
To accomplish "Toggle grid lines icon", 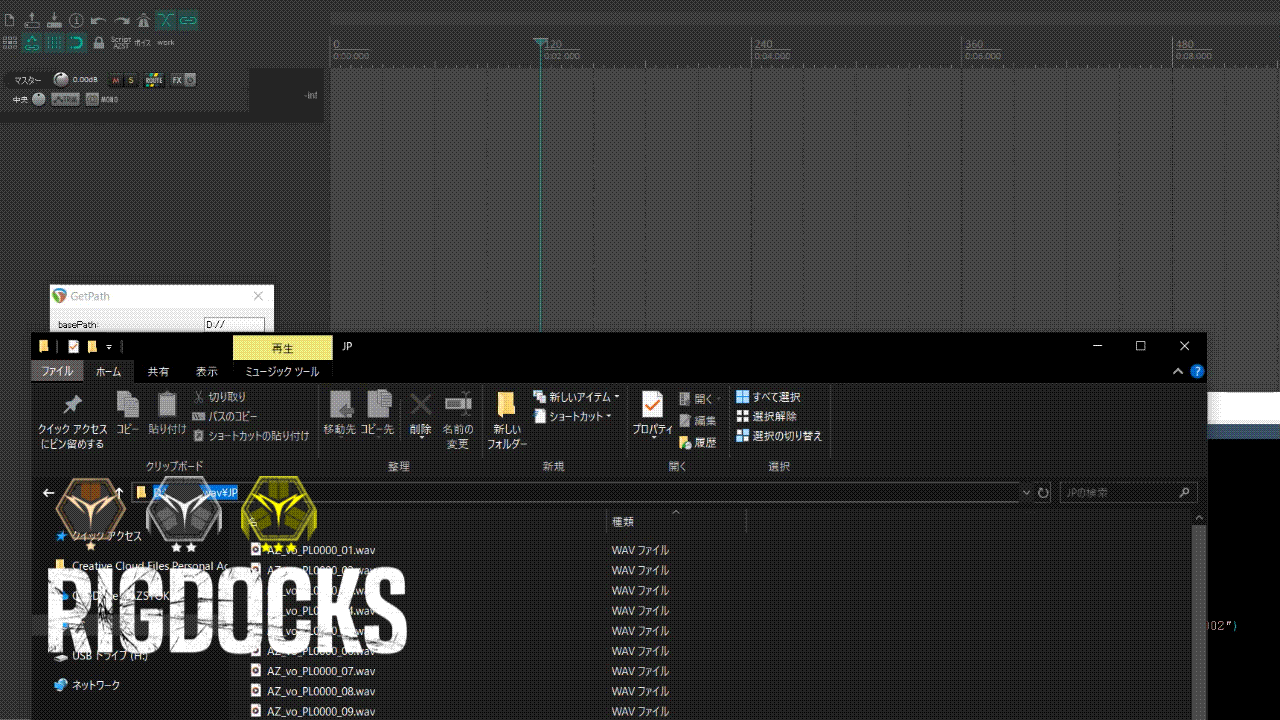I will click(54, 43).
